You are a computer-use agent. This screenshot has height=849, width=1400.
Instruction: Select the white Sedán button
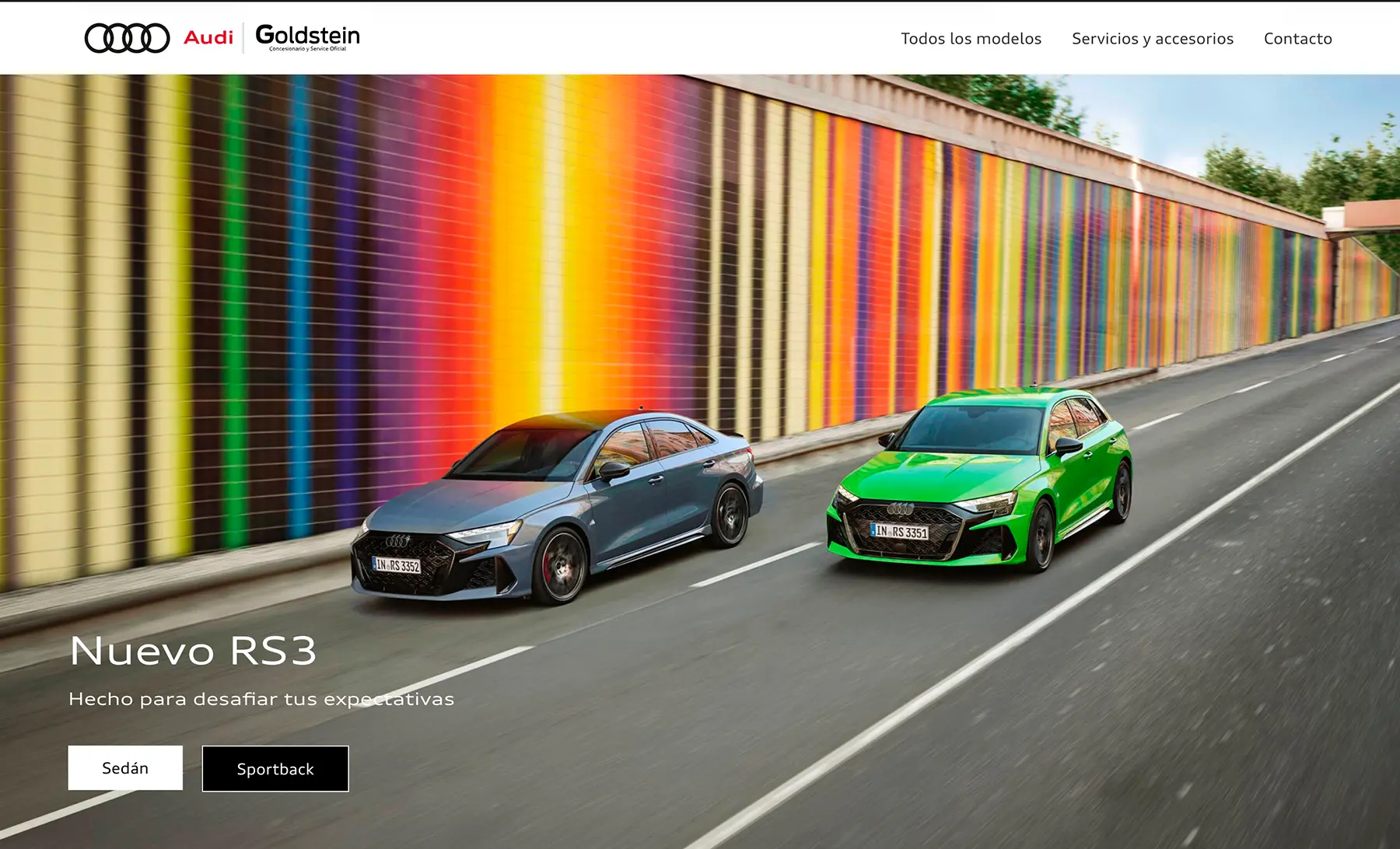tap(125, 768)
